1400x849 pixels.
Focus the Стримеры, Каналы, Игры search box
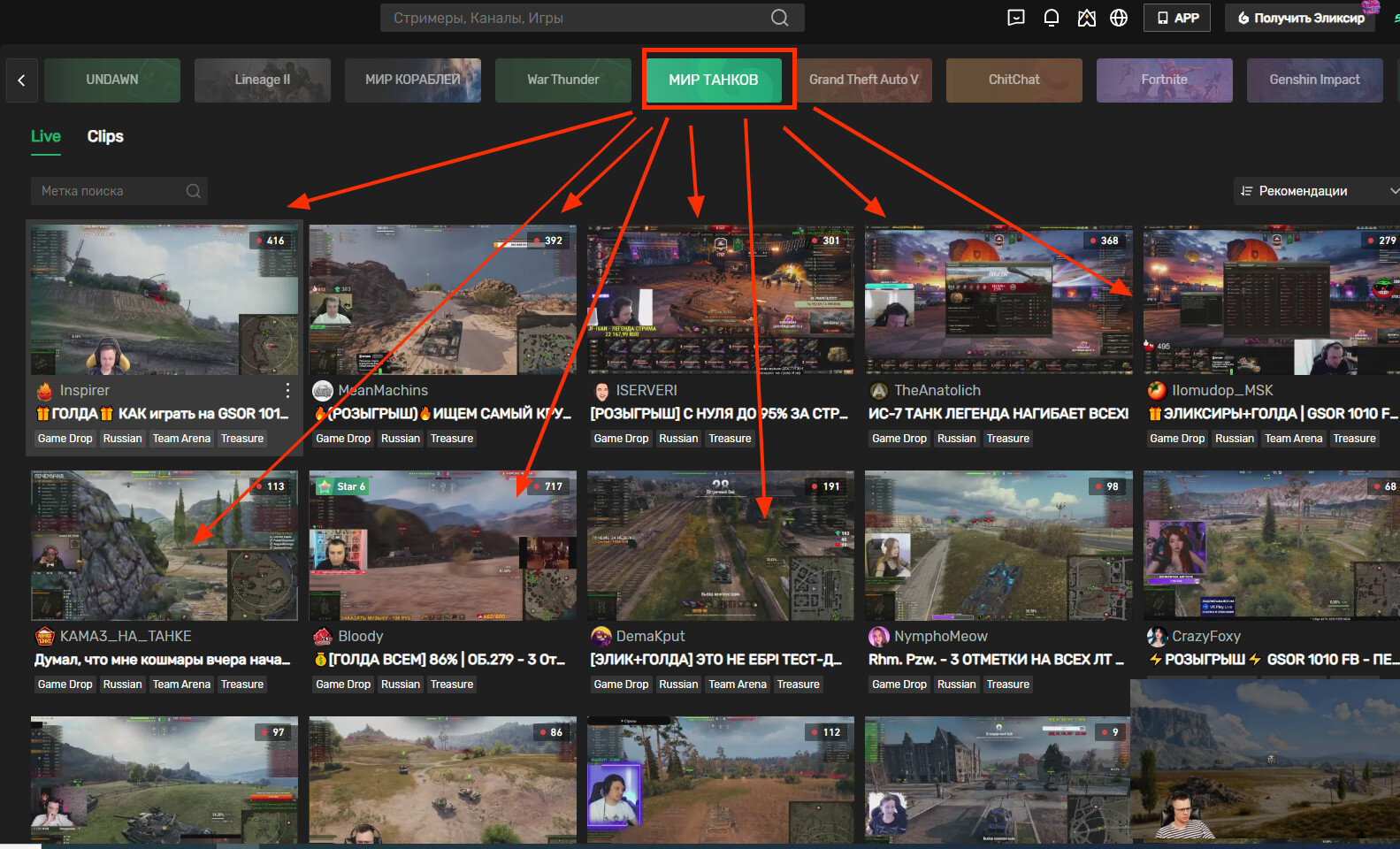[593, 18]
